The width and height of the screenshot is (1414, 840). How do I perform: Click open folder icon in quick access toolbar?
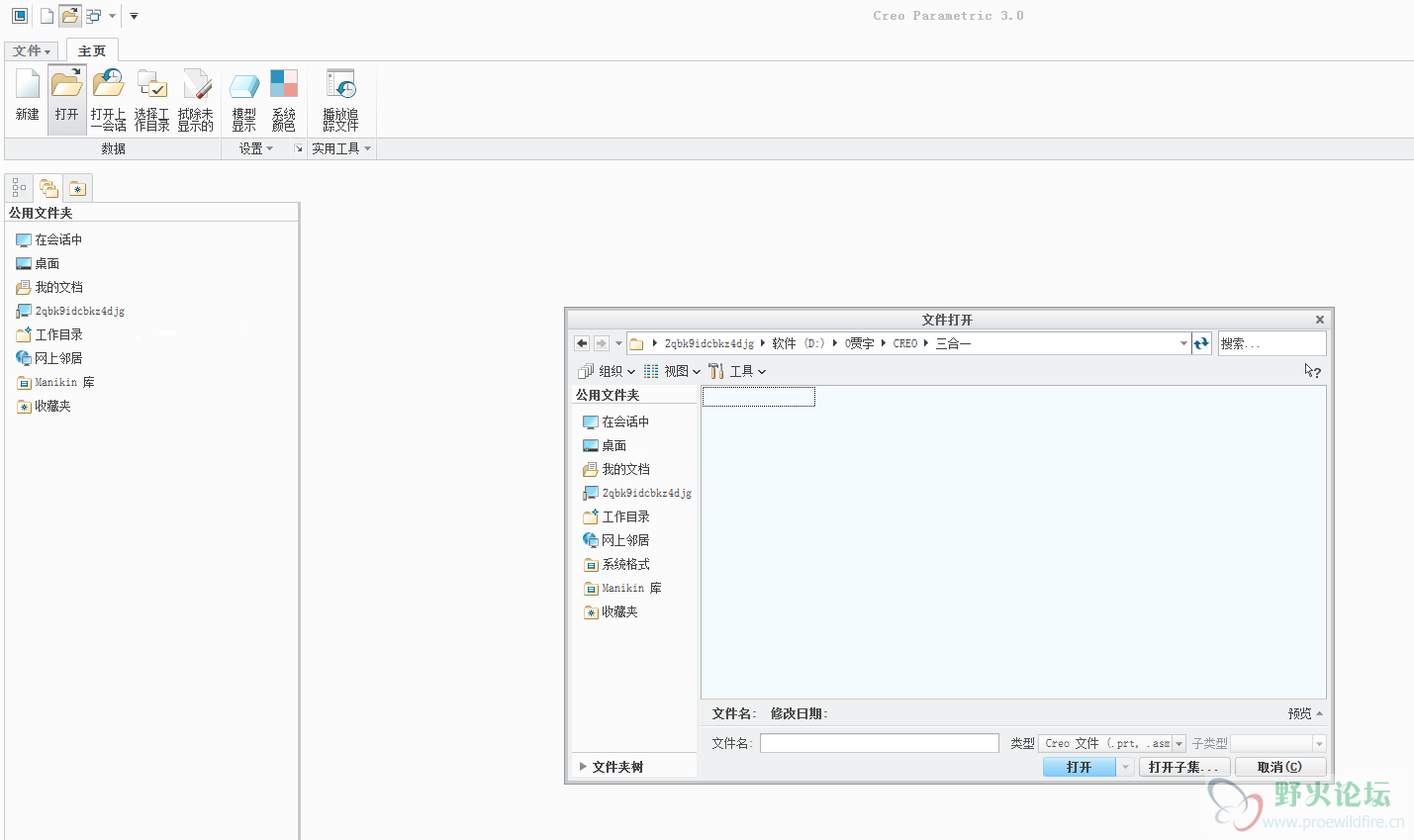[x=69, y=16]
